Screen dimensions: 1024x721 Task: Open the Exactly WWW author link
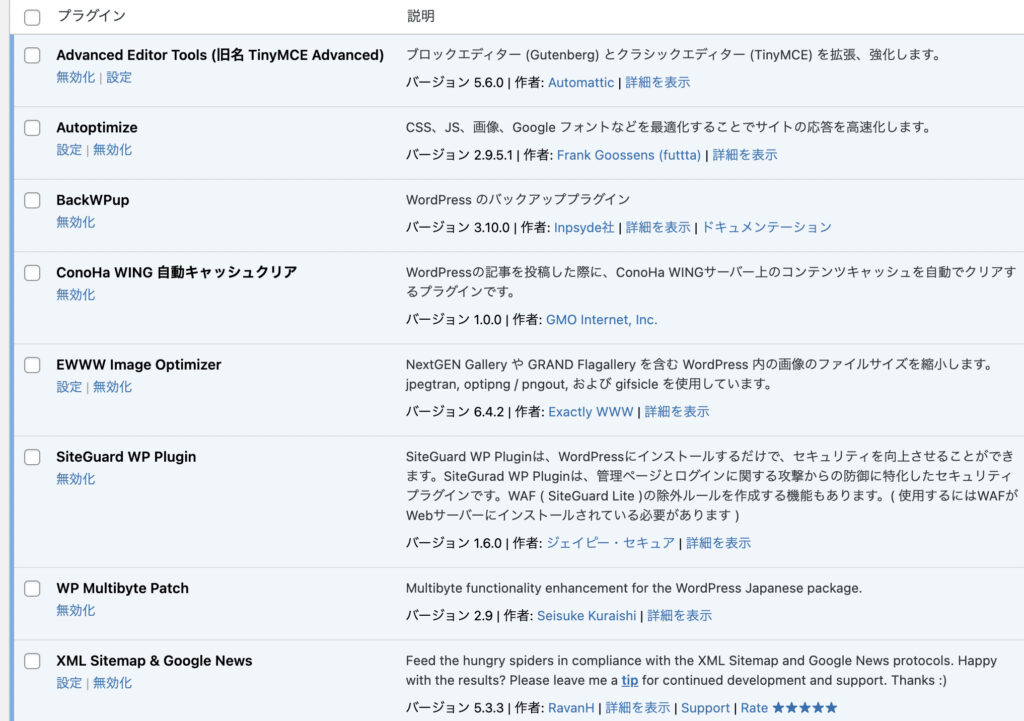pos(591,411)
